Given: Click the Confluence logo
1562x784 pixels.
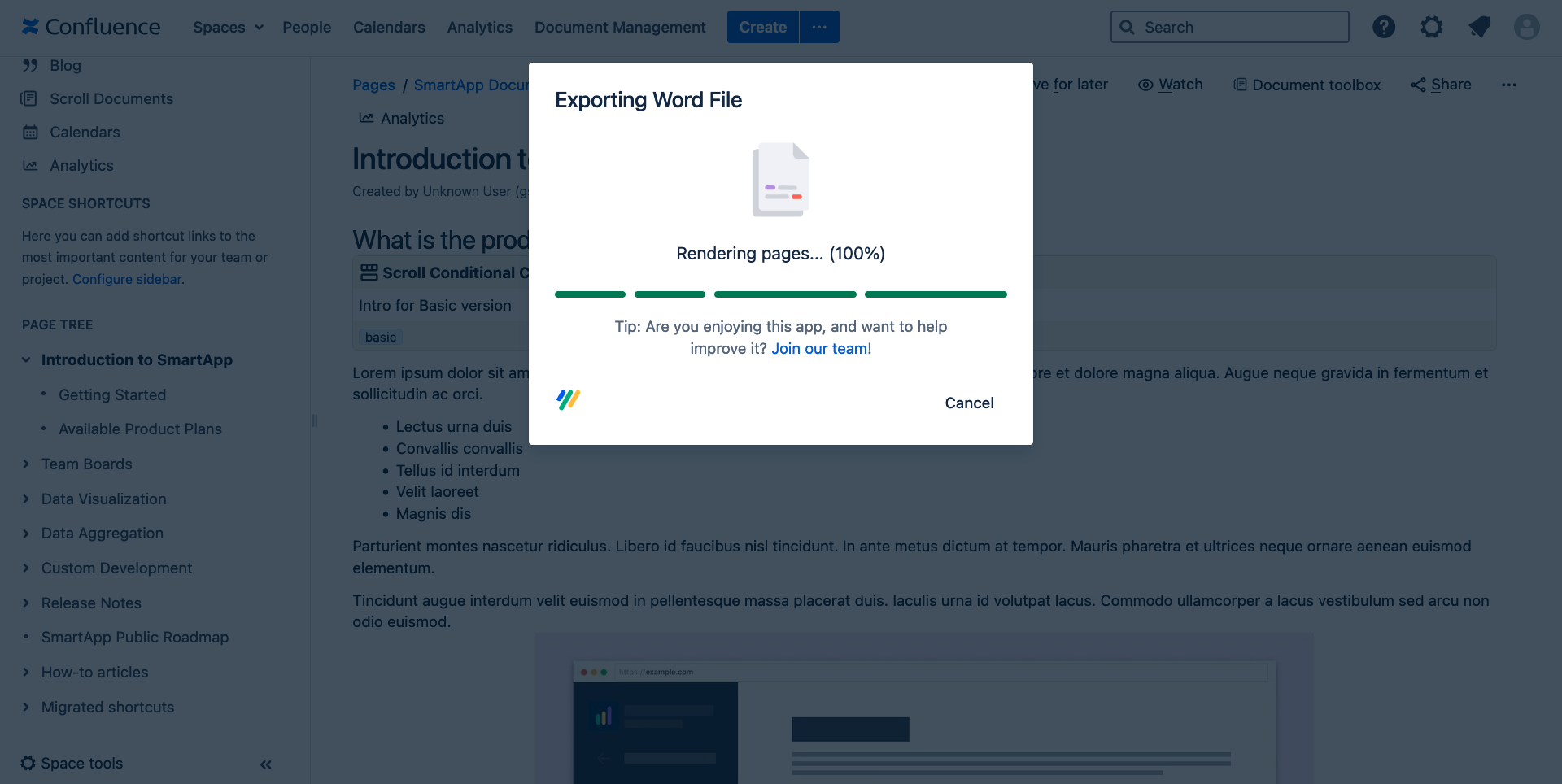Looking at the screenshot, I should pos(91,27).
